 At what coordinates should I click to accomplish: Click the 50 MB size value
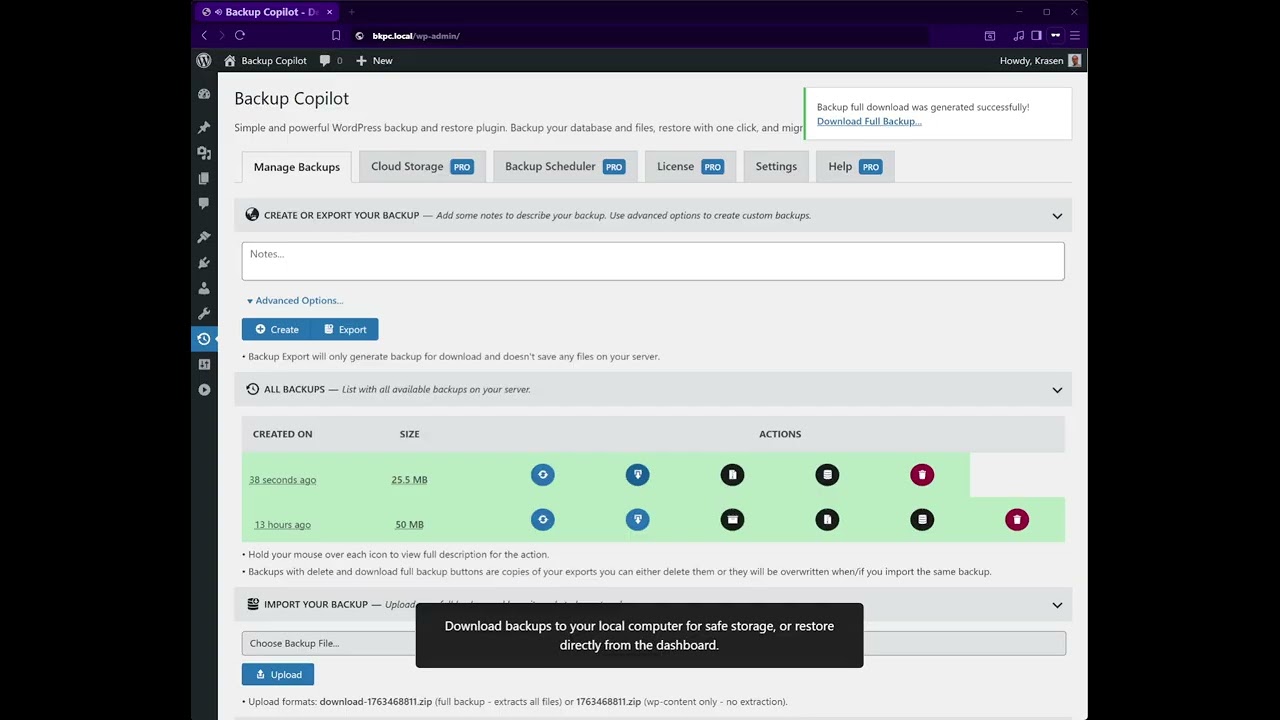pyautogui.click(x=409, y=525)
